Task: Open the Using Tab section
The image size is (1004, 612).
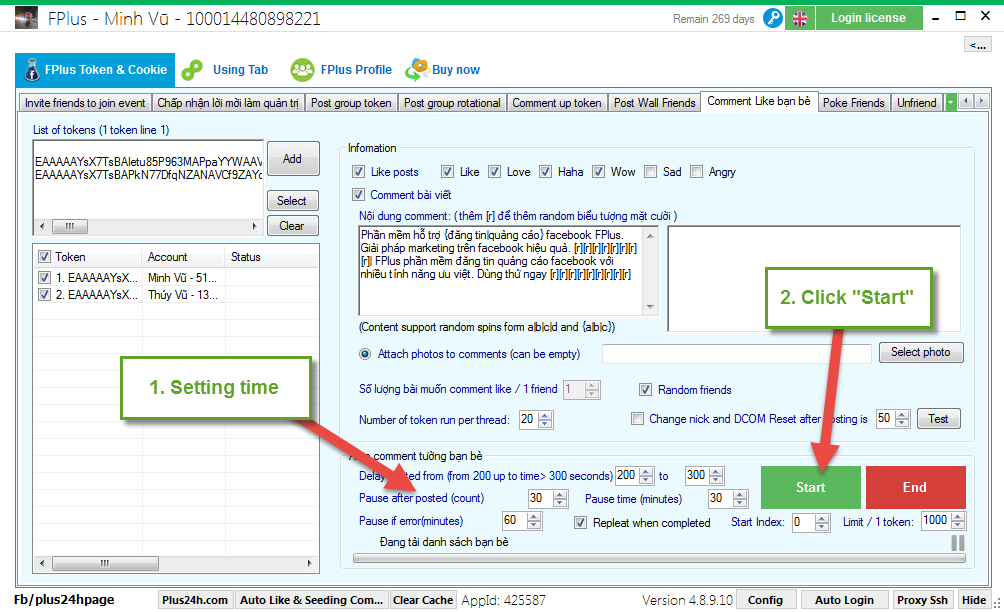Action: [x=225, y=70]
